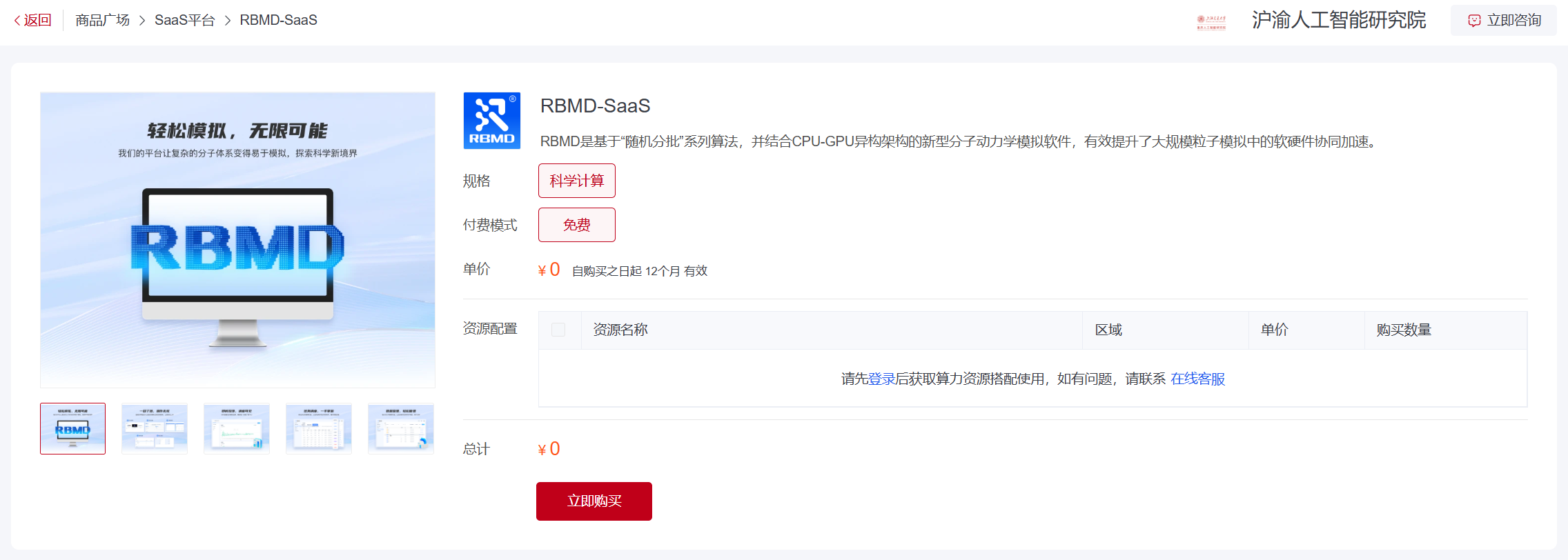Open the fifth and last preview thumbnail
Viewport: 1568px width, 560px height.
[401, 428]
